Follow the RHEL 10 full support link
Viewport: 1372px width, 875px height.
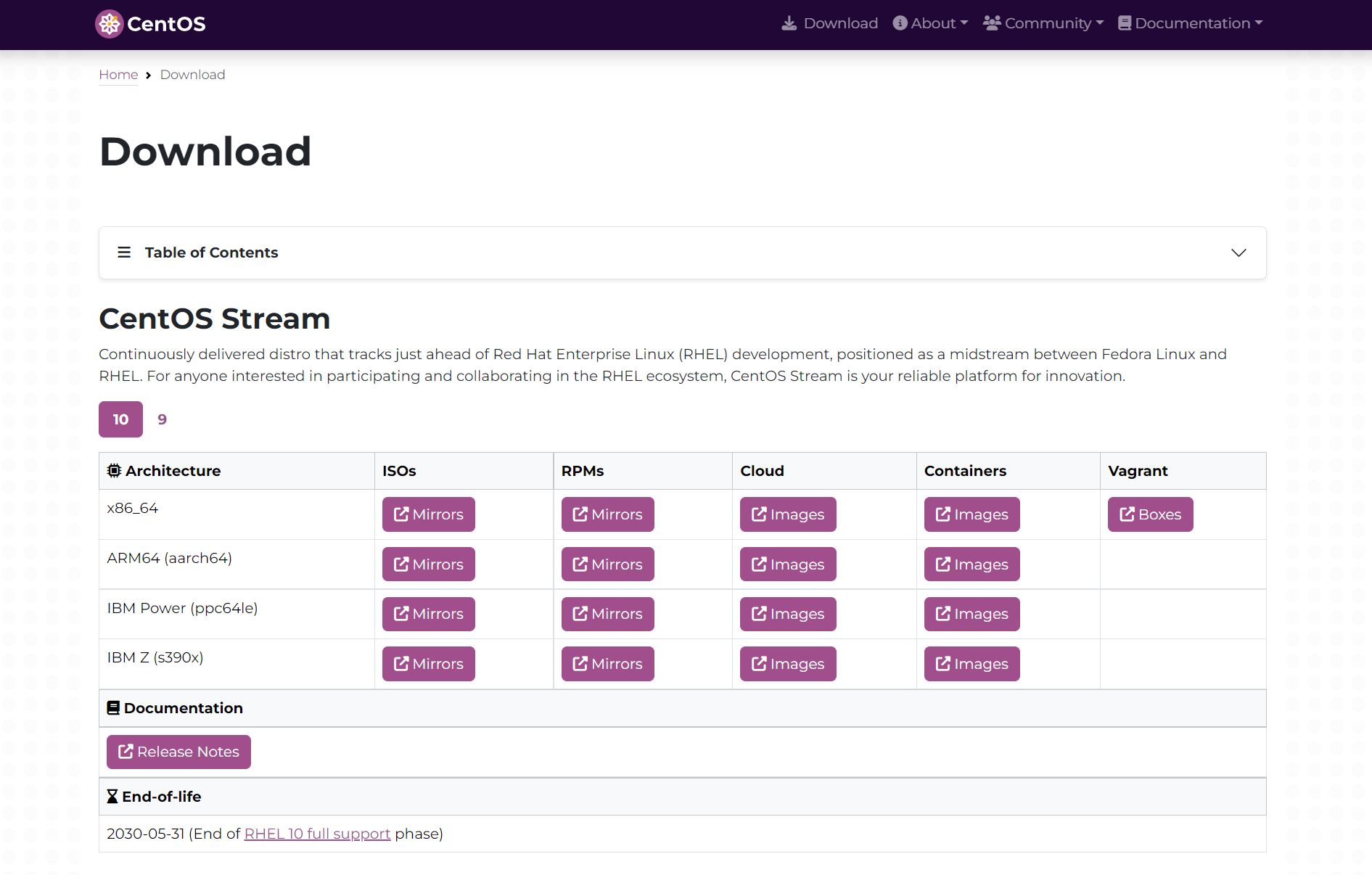317,834
